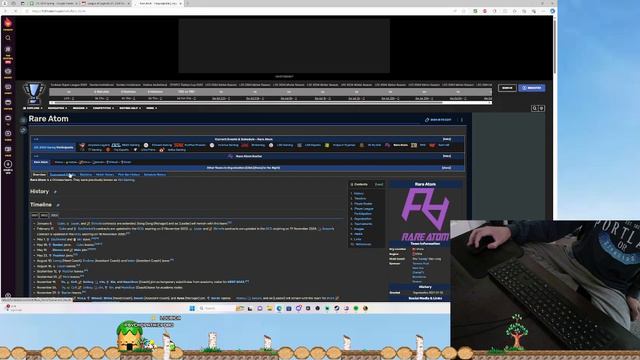The width and height of the screenshot is (640, 360).
Task: Collapse the Rare Atom Roster box via hide
Action: 447,156
